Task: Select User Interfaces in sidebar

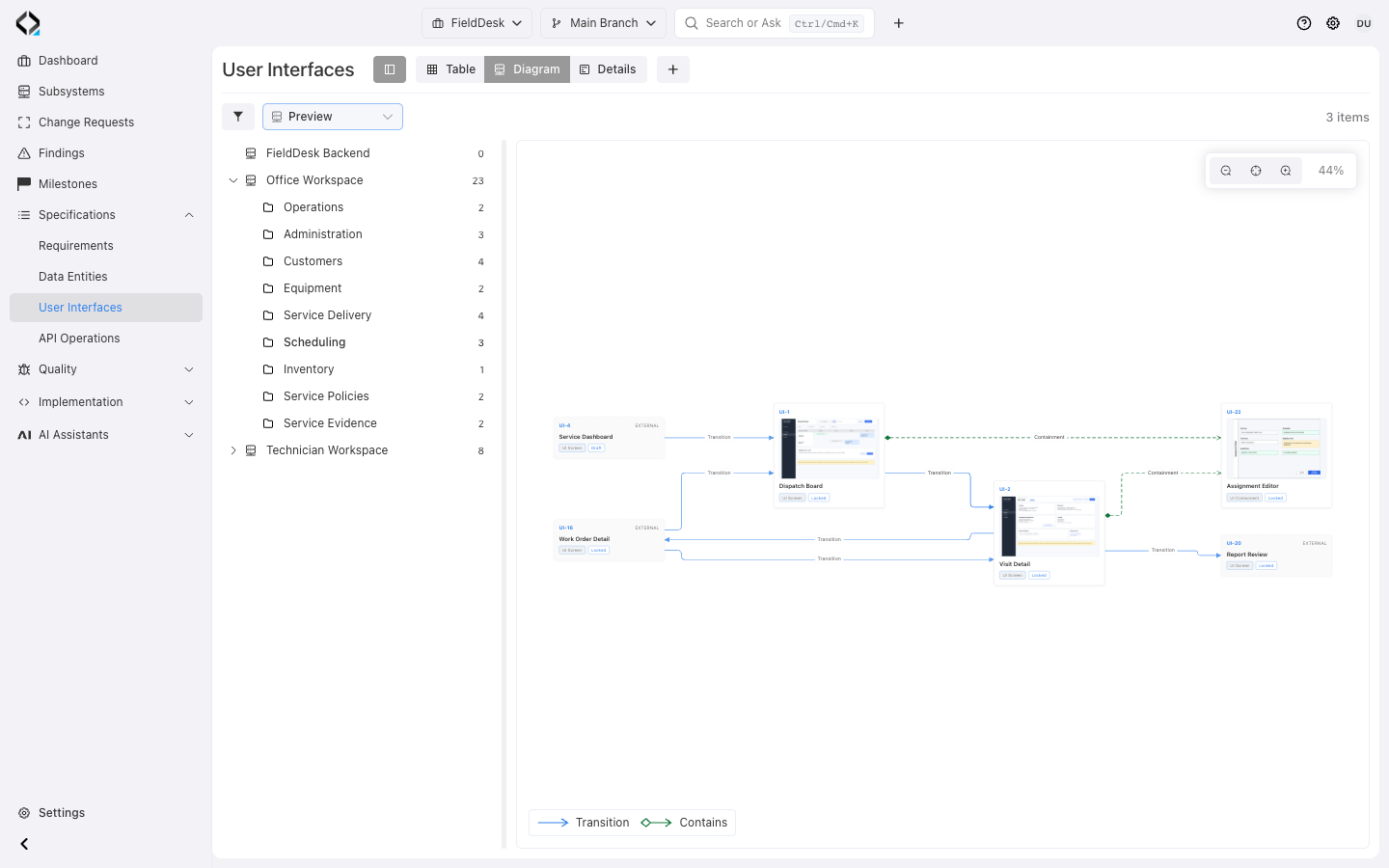Action: [x=106, y=308]
